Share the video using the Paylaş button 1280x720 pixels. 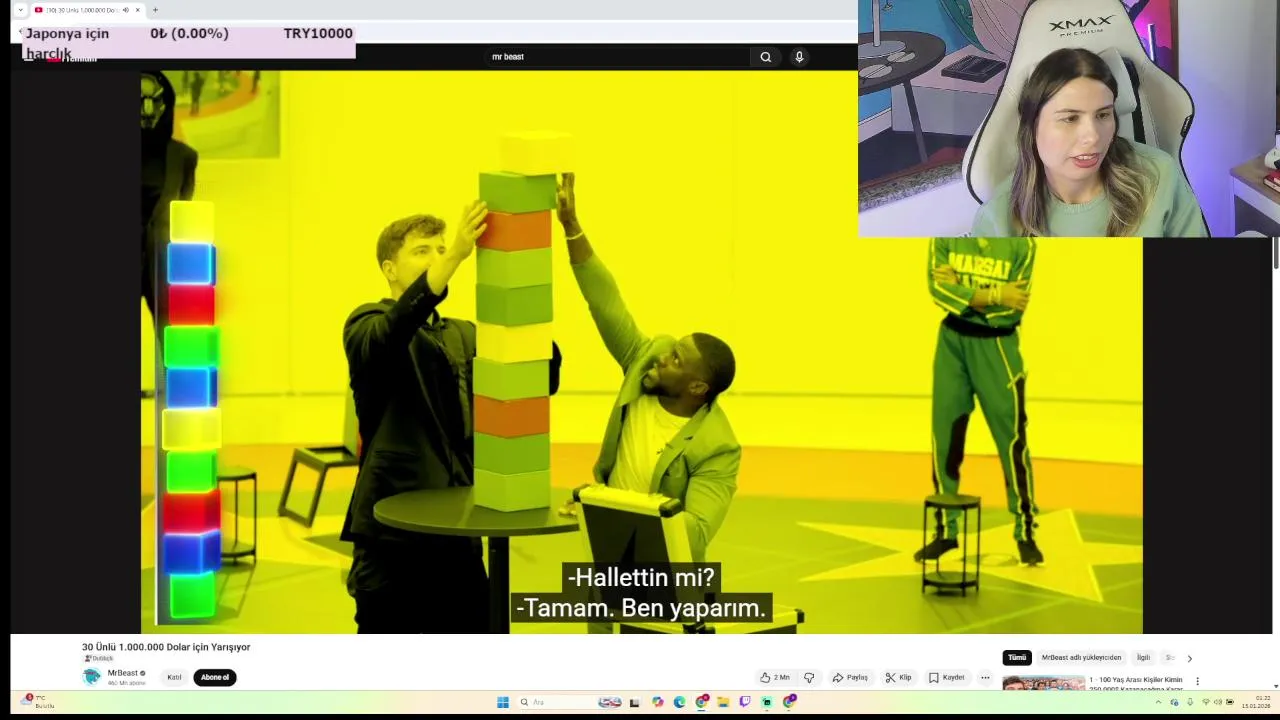coord(850,677)
